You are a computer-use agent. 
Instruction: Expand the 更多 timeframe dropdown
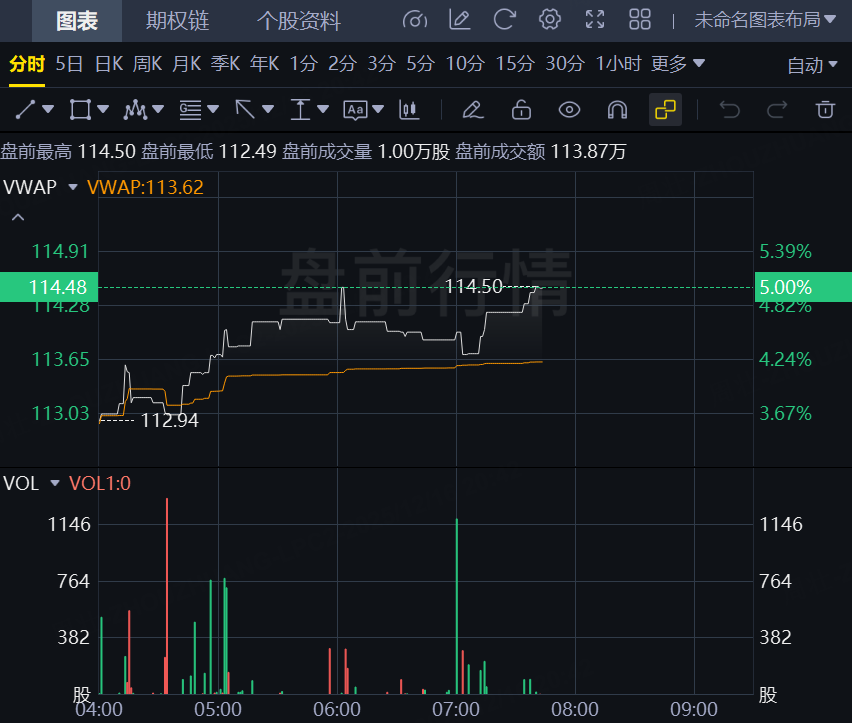click(x=677, y=64)
